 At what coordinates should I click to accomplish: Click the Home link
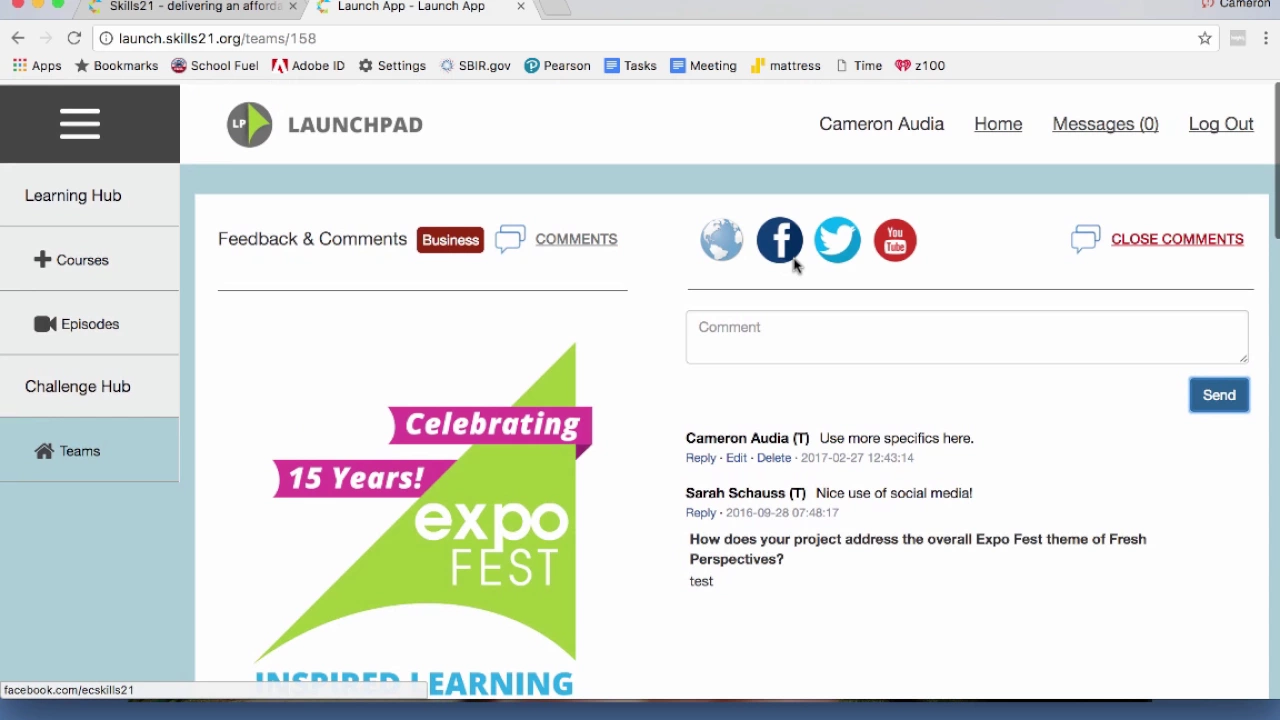pyautogui.click(x=998, y=124)
